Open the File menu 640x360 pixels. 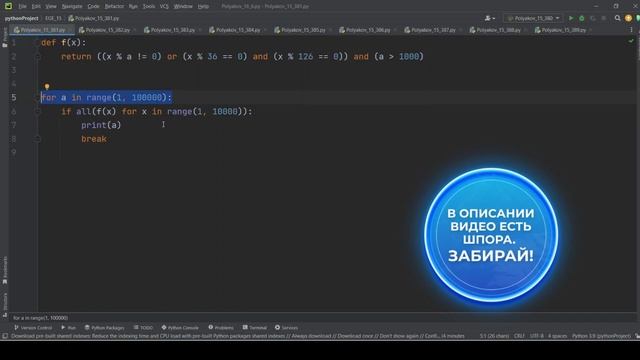click(22, 6)
